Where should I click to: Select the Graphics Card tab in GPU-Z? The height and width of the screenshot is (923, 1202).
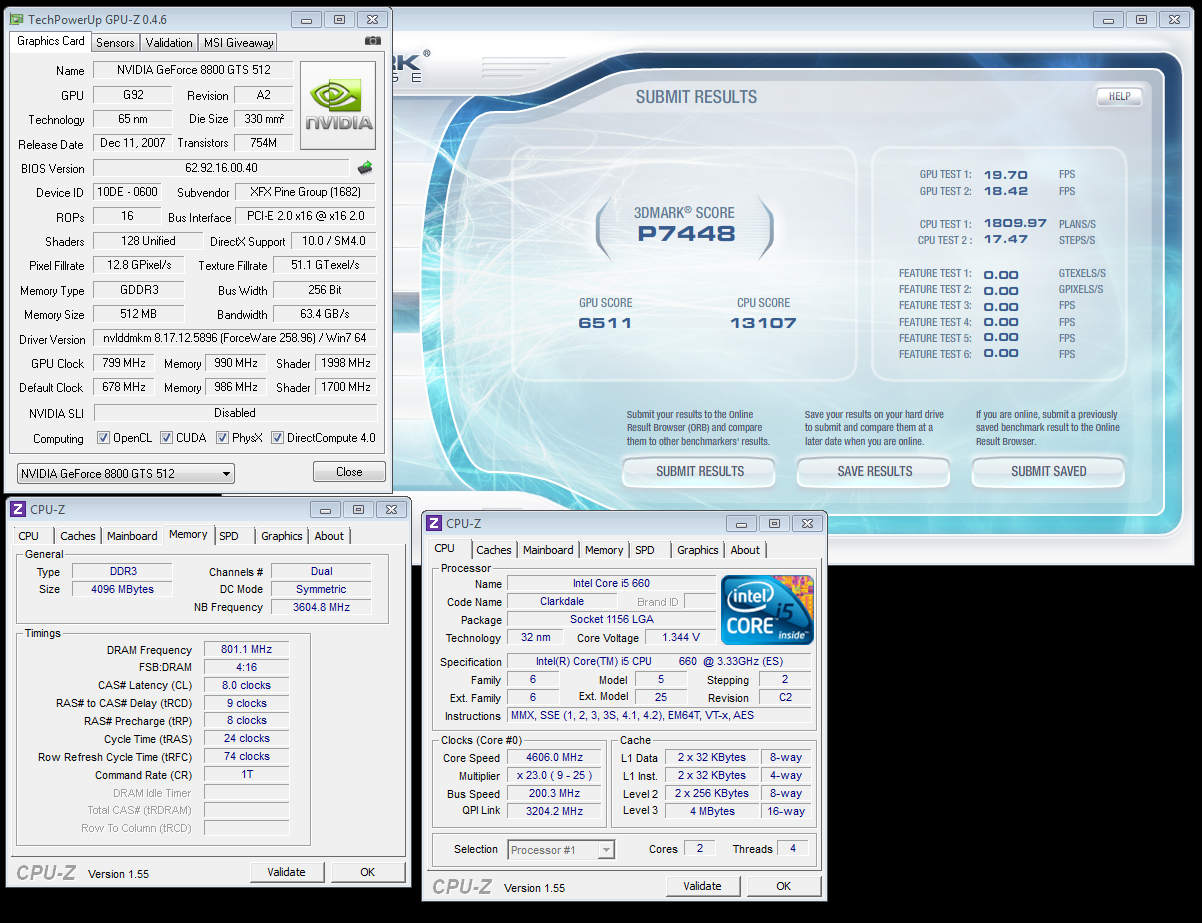pos(51,41)
